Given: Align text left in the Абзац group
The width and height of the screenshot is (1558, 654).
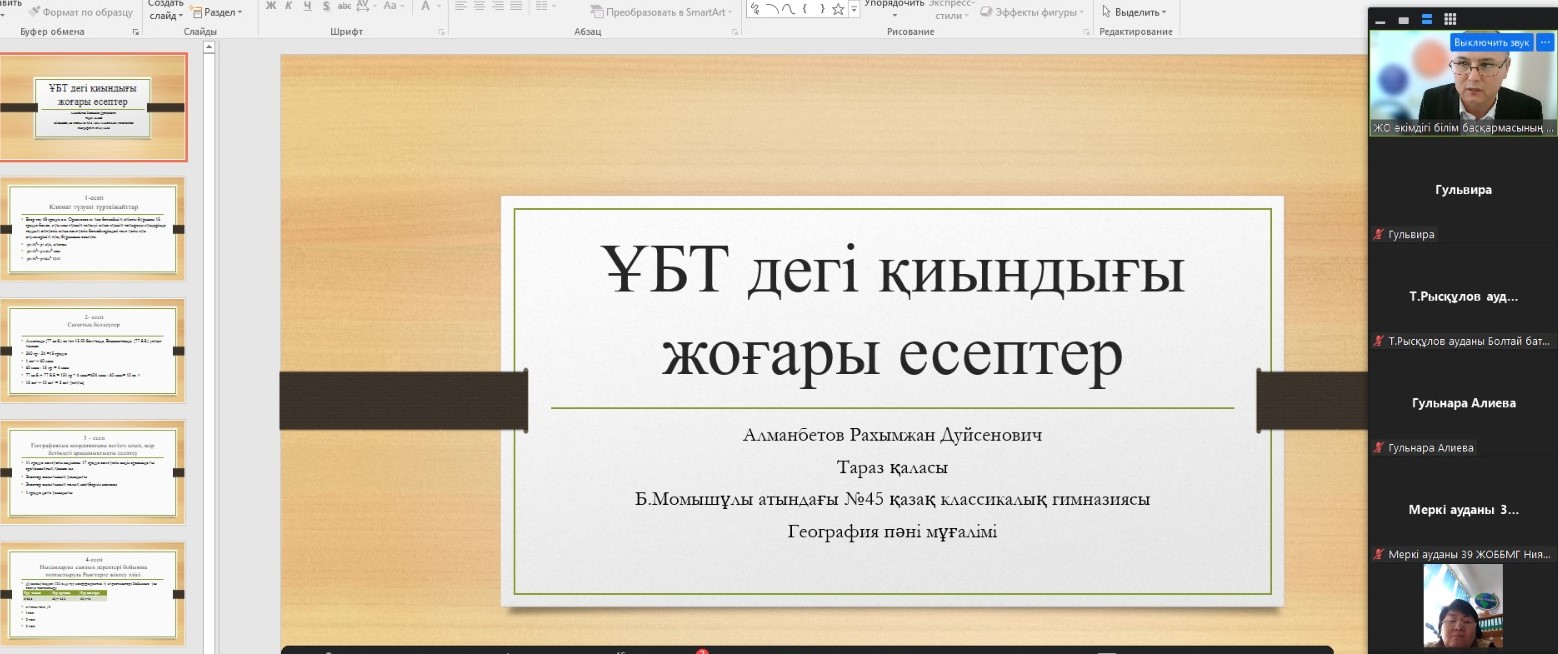Looking at the screenshot, I should [x=460, y=7].
